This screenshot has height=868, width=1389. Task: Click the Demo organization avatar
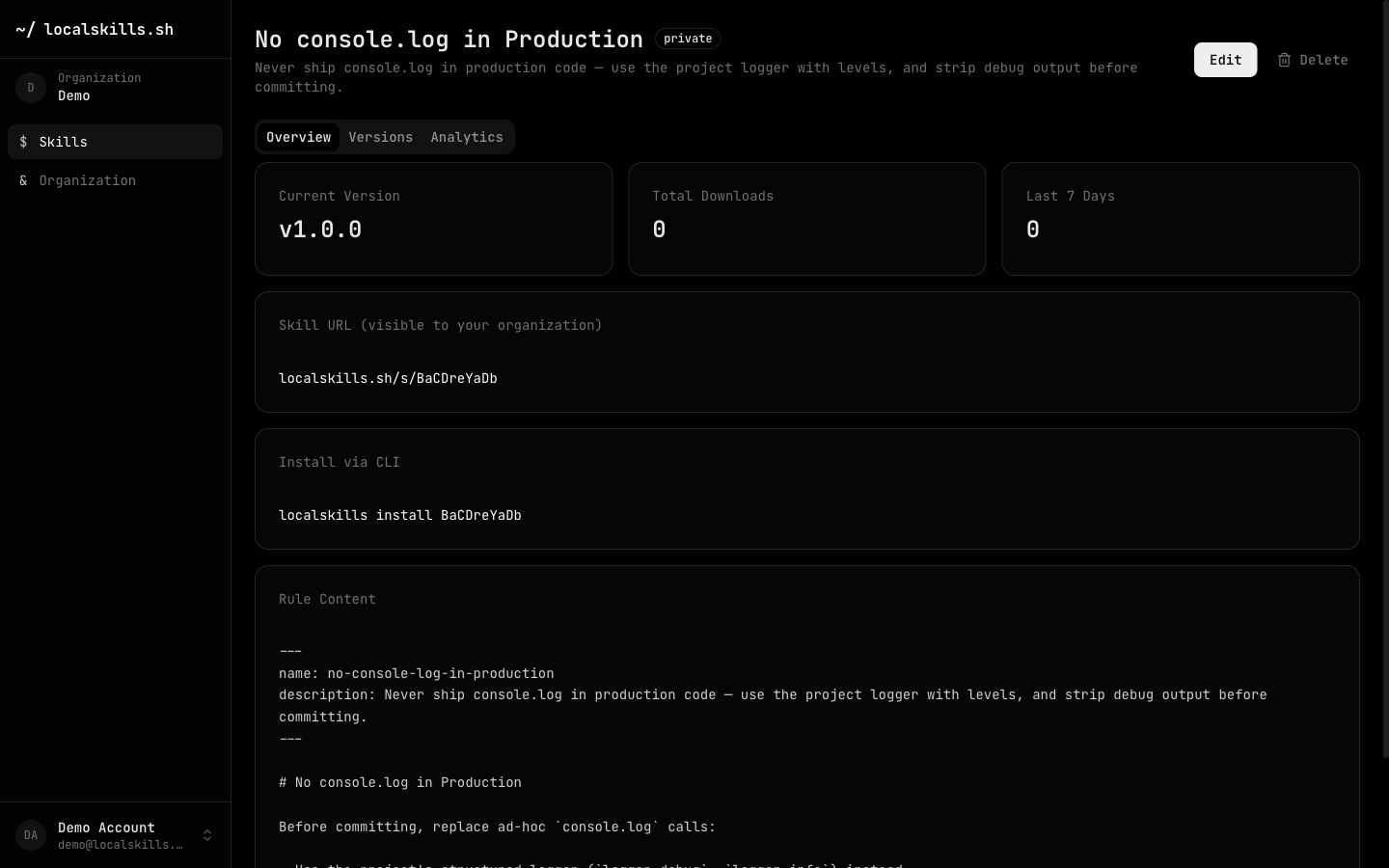coord(31,88)
